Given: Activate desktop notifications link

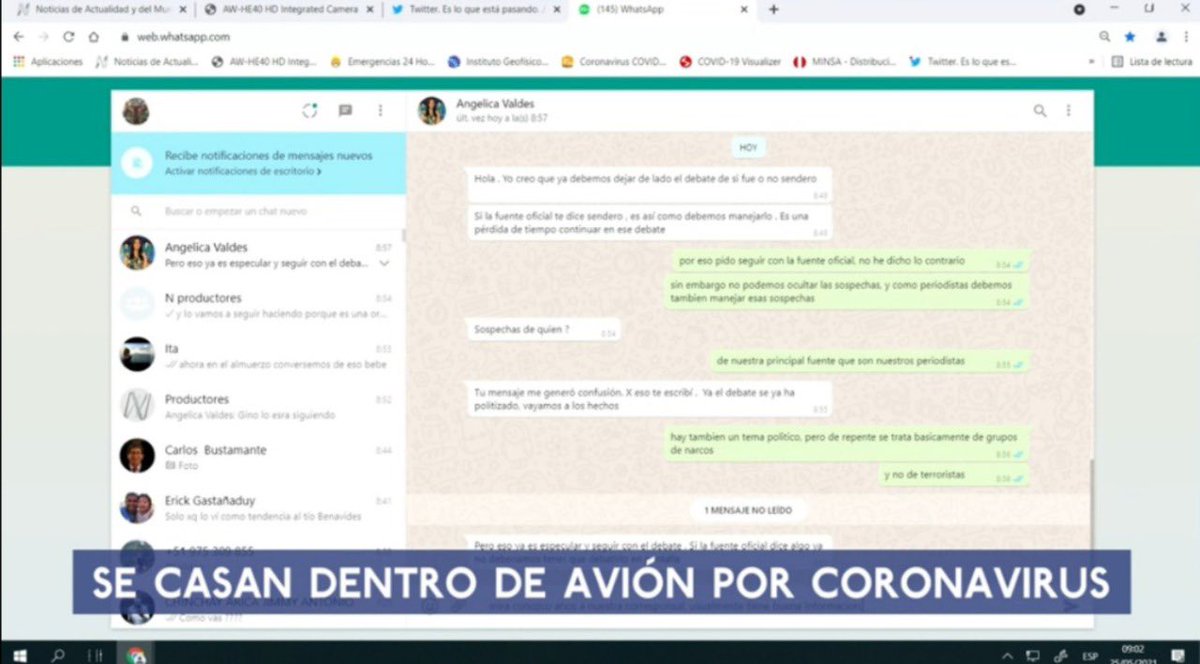Looking at the screenshot, I should pos(243,172).
